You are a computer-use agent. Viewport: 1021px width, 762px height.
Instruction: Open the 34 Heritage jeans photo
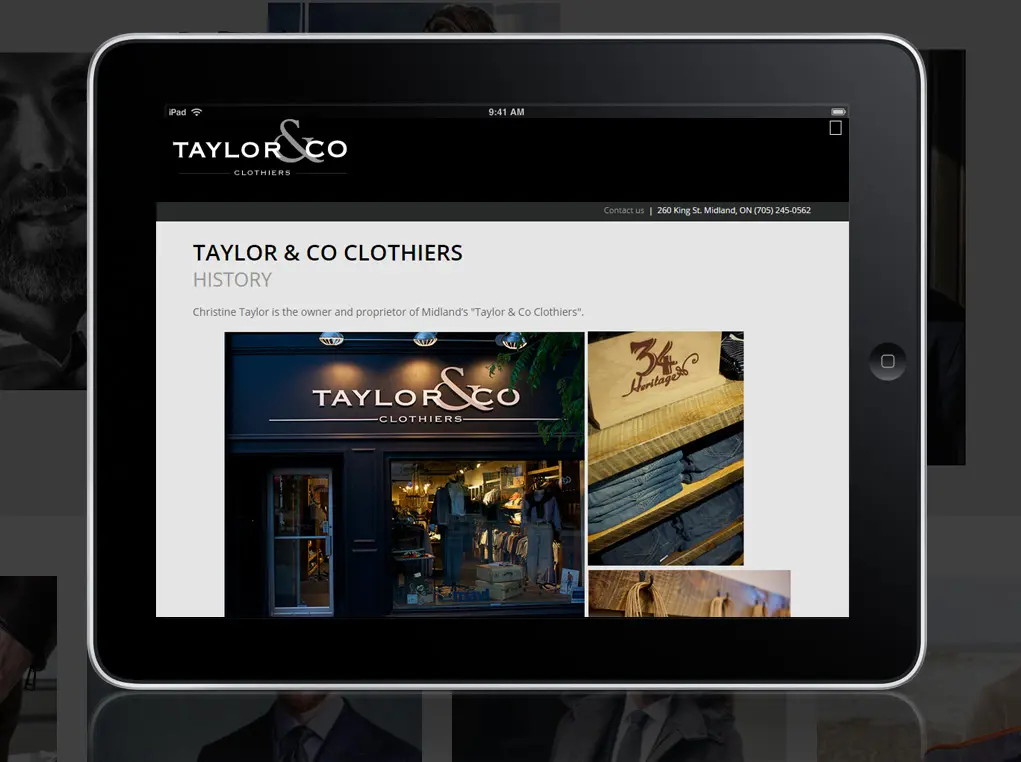click(665, 449)
